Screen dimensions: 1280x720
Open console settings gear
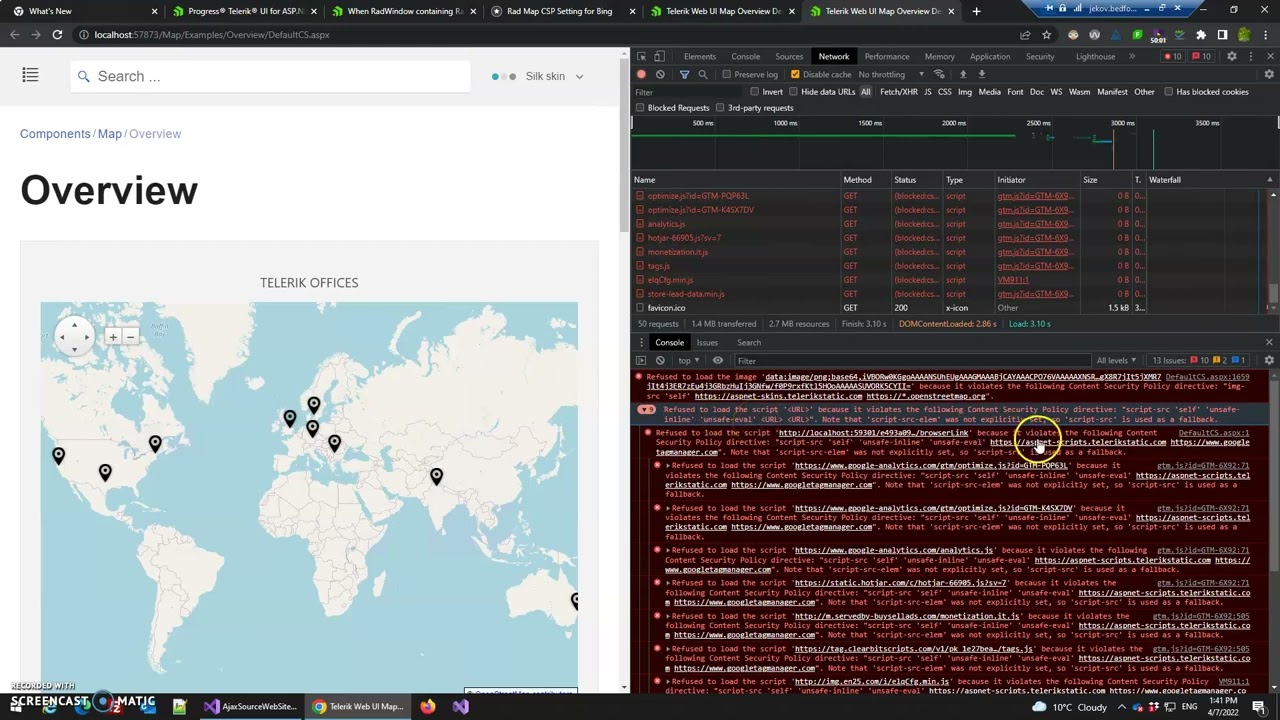1269,360
